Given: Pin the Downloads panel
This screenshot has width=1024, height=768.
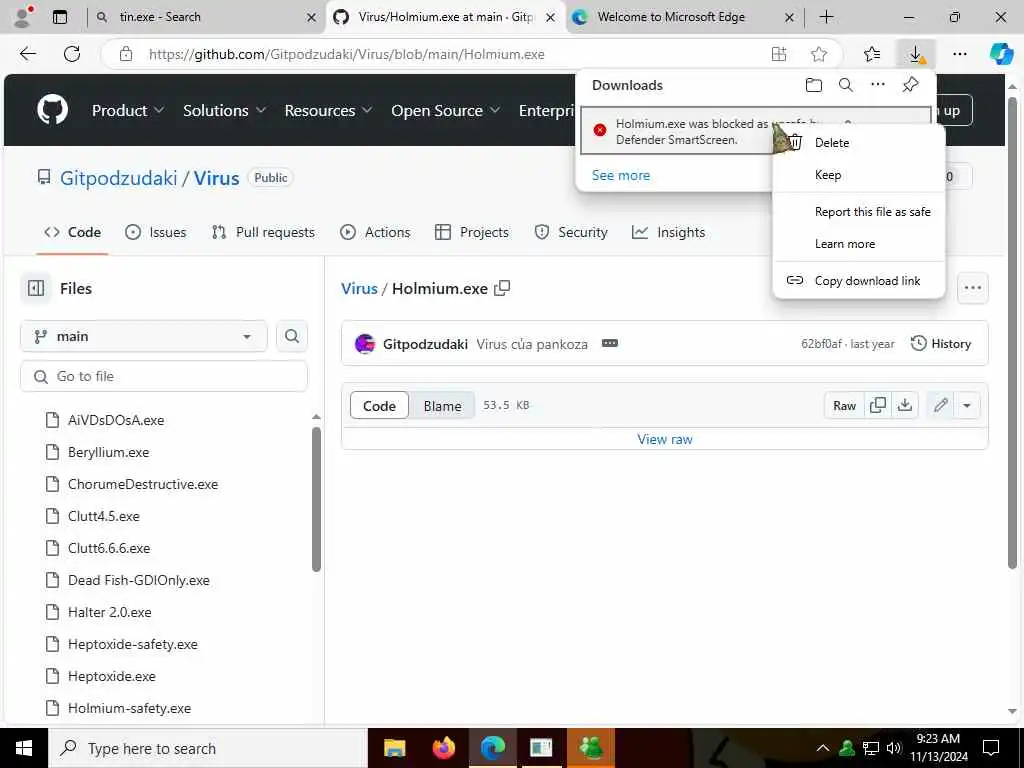Looking at the screenshot, I should pos(910,84).
